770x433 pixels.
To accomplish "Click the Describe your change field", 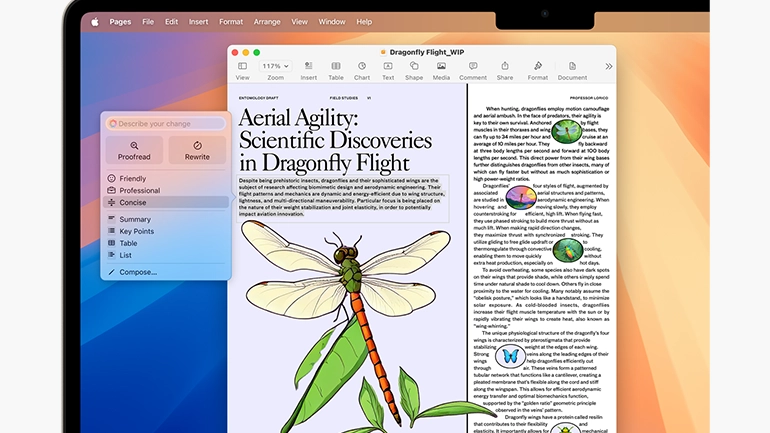I will 165,124.
